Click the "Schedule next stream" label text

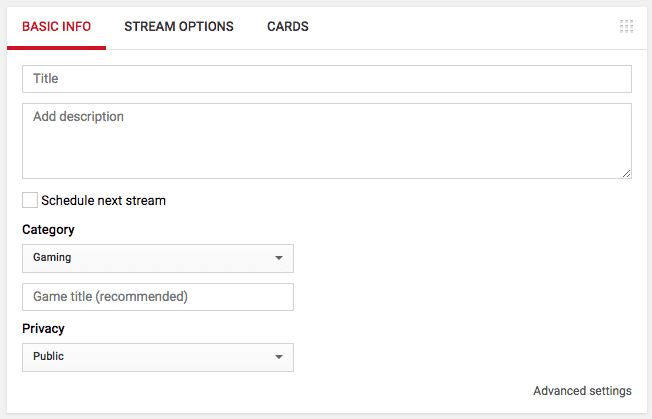coord(103,201)
